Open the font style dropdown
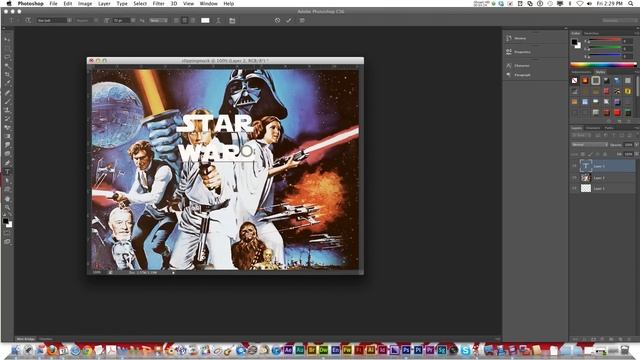This screenshot has width=640, height=360. 87,20
